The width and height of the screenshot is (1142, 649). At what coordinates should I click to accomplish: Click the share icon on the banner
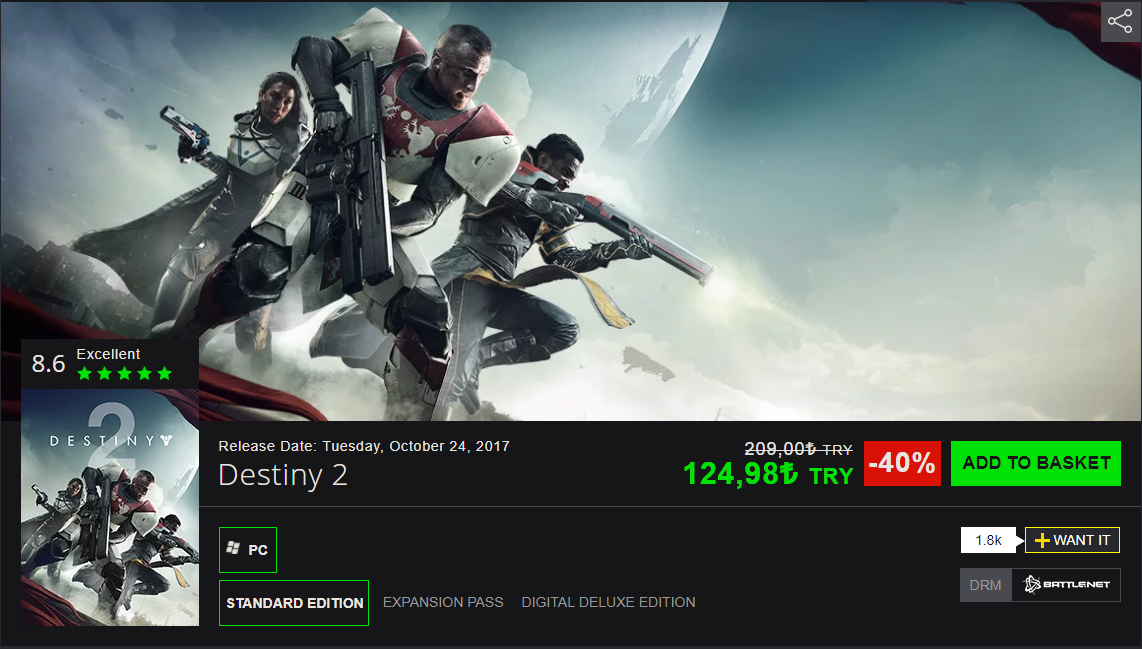pyautogui.click(x=1121, y=22)
